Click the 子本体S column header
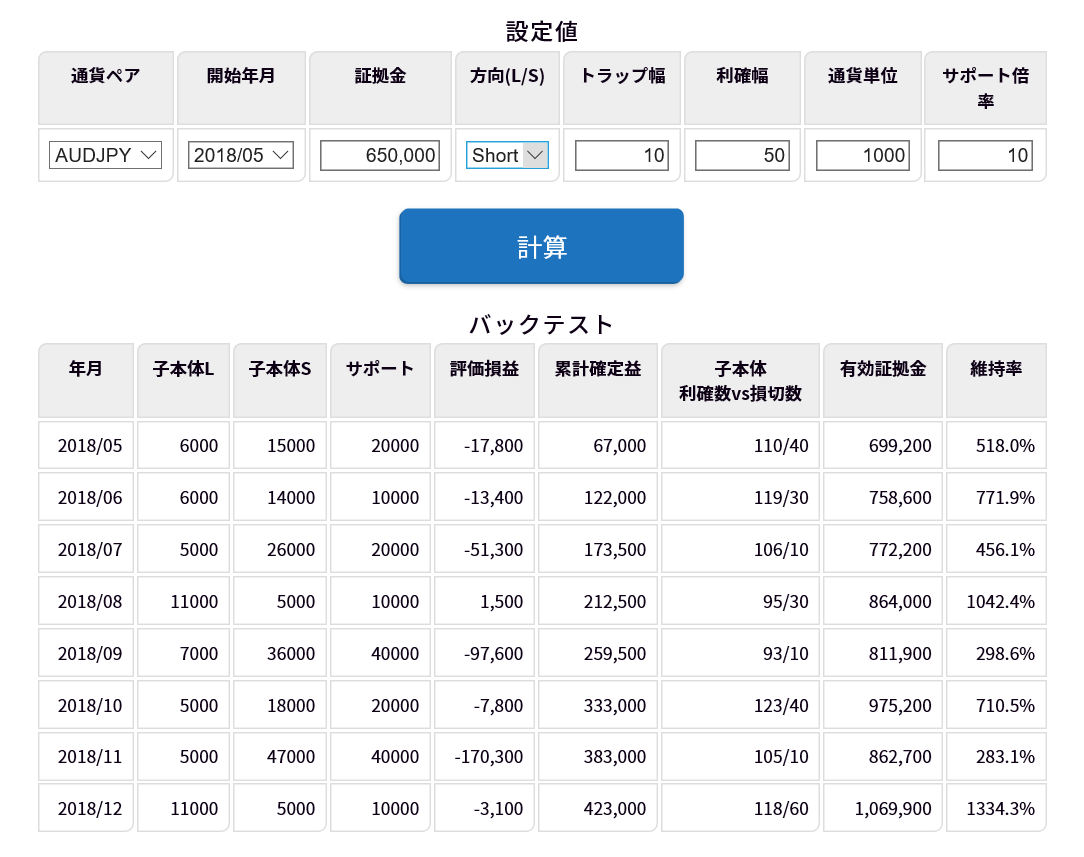The width and height of the screenshot is (1084, 857). tap(280, 380)
